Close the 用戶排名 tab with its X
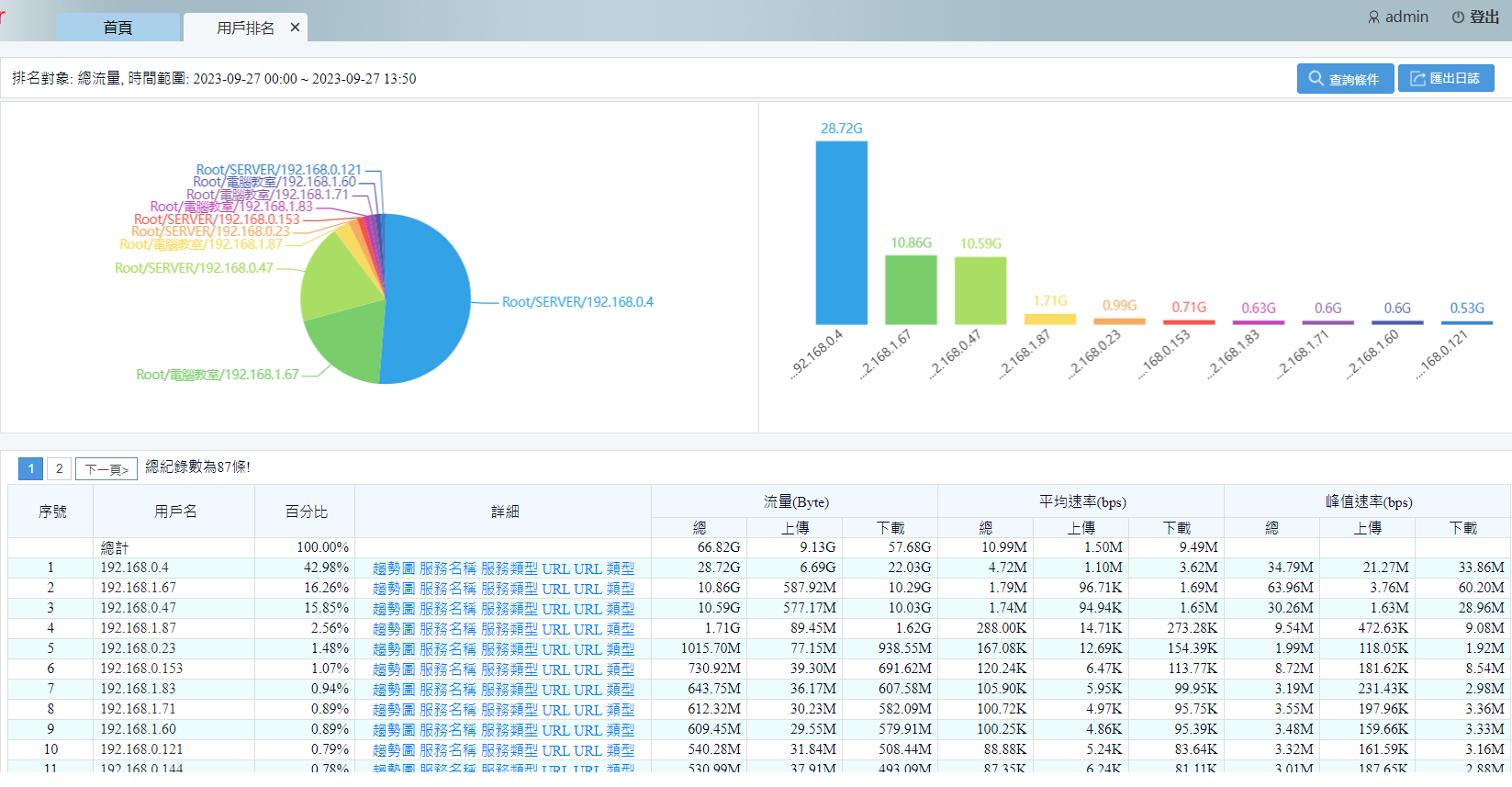Image resolution: width=1512 pixels, height=787 pixels. pyautogui.click(x=295, y=28)
